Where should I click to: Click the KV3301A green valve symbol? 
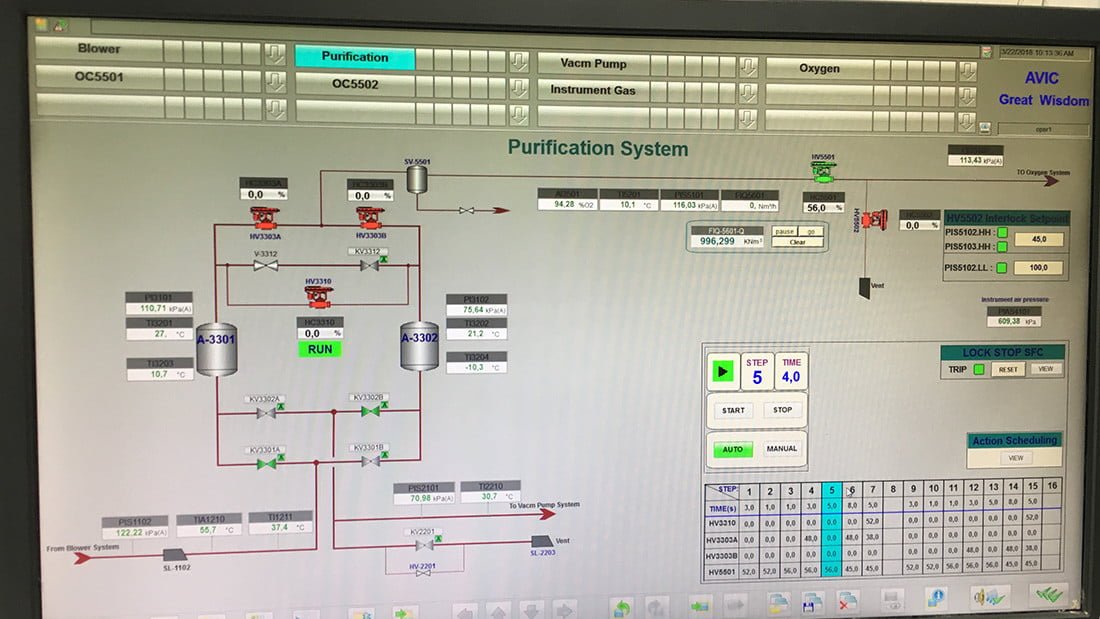266,463
